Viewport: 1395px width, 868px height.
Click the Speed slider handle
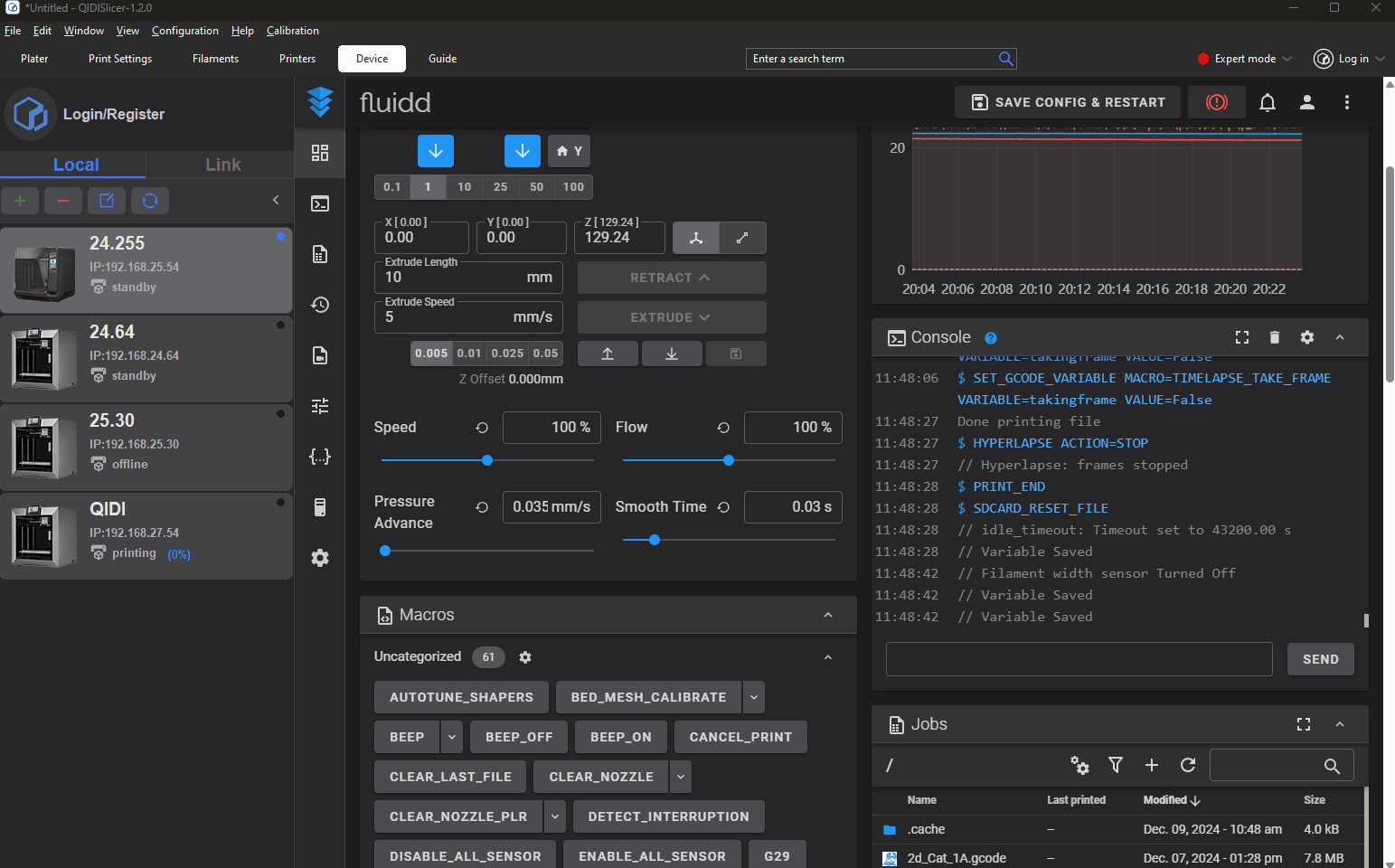487,460
